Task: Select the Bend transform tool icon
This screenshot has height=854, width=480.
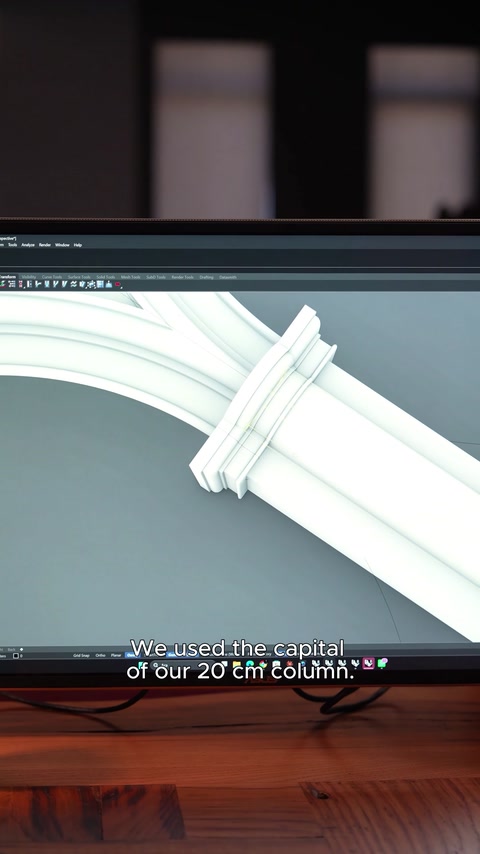Action: (56, 284)
